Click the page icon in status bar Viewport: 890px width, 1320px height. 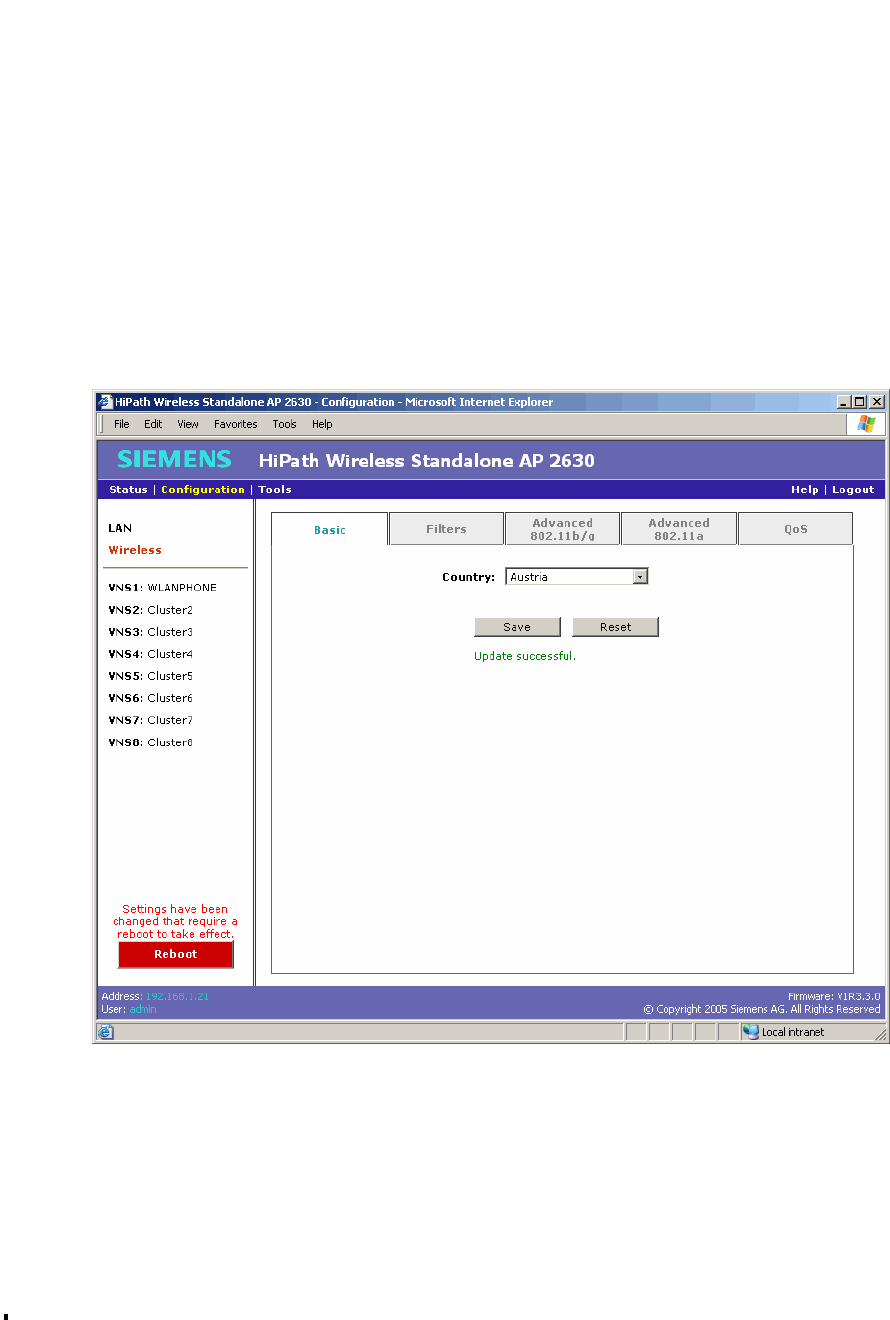pos(106,1032)
